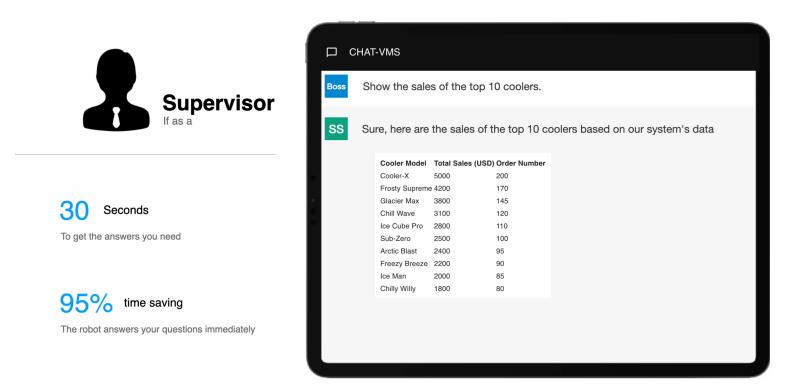Viewport: 787px width, 387px height.
Task: Click the Order Number column header
Action: [520, 163]
